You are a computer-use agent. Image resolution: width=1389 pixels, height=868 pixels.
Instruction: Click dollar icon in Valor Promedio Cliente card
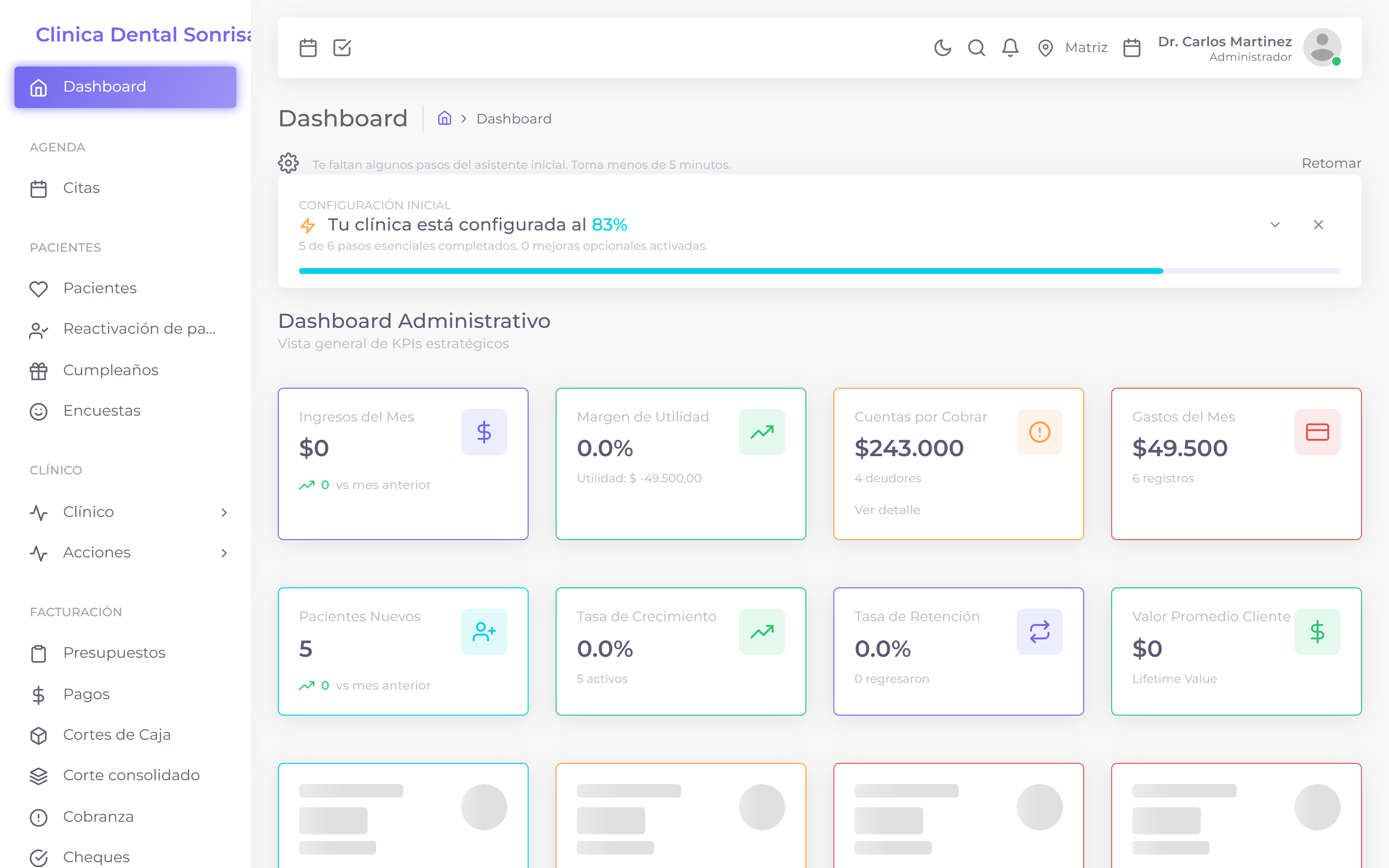1317,632
